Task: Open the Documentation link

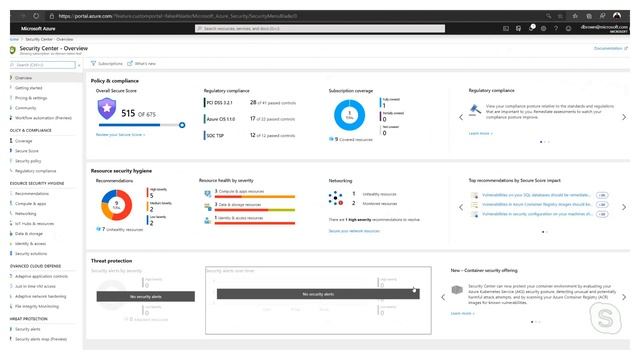Action: point(611,48)
